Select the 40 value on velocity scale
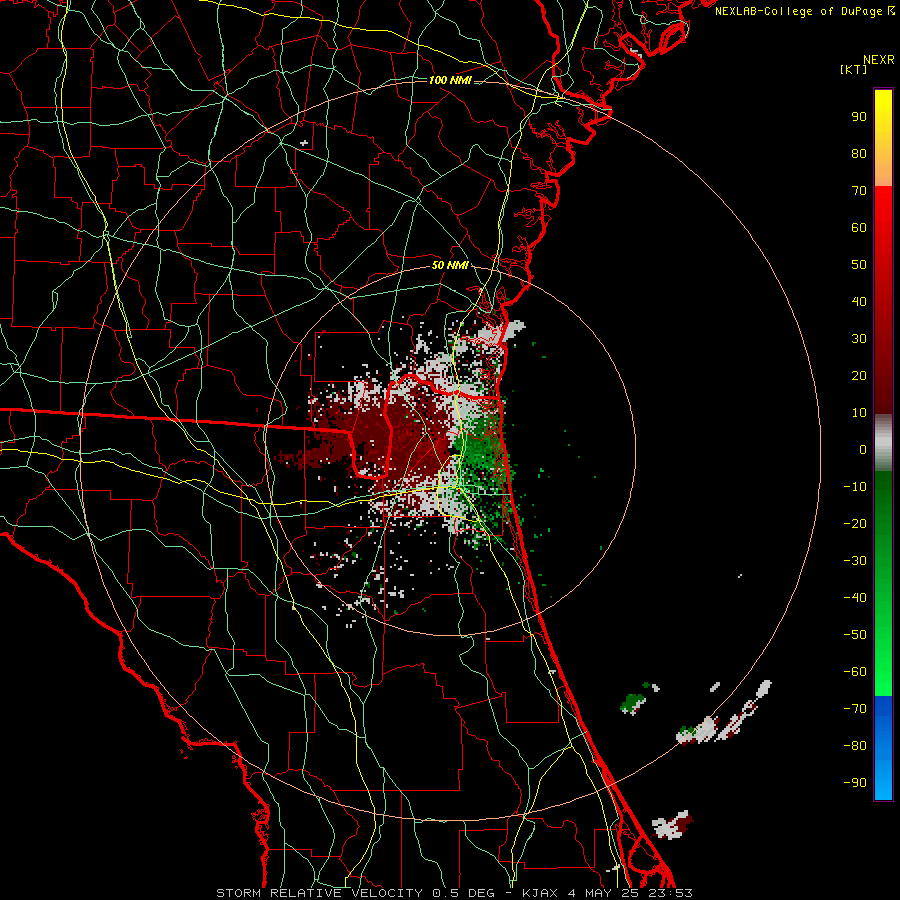 coord(859,302)
